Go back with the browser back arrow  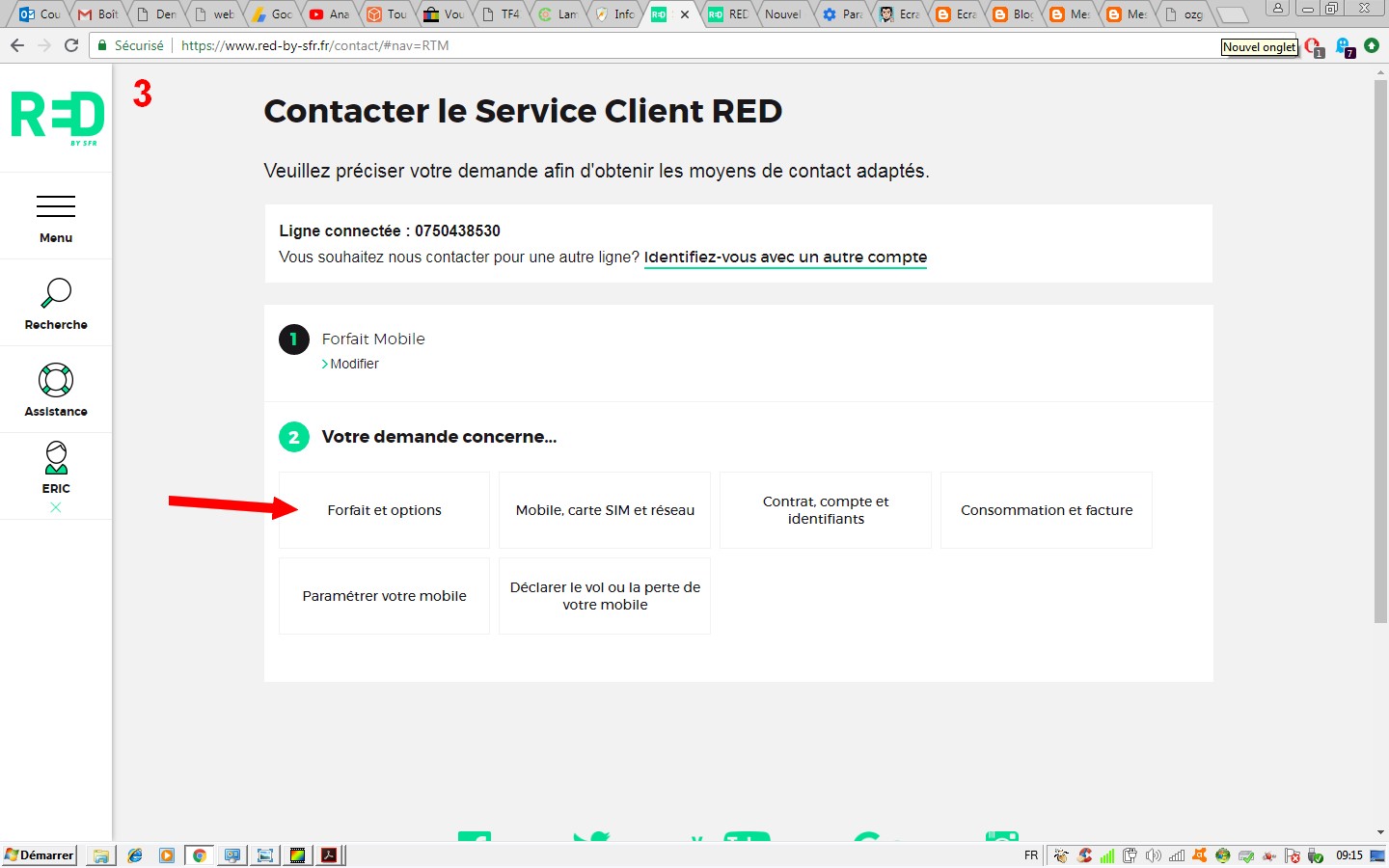(17, 45)
